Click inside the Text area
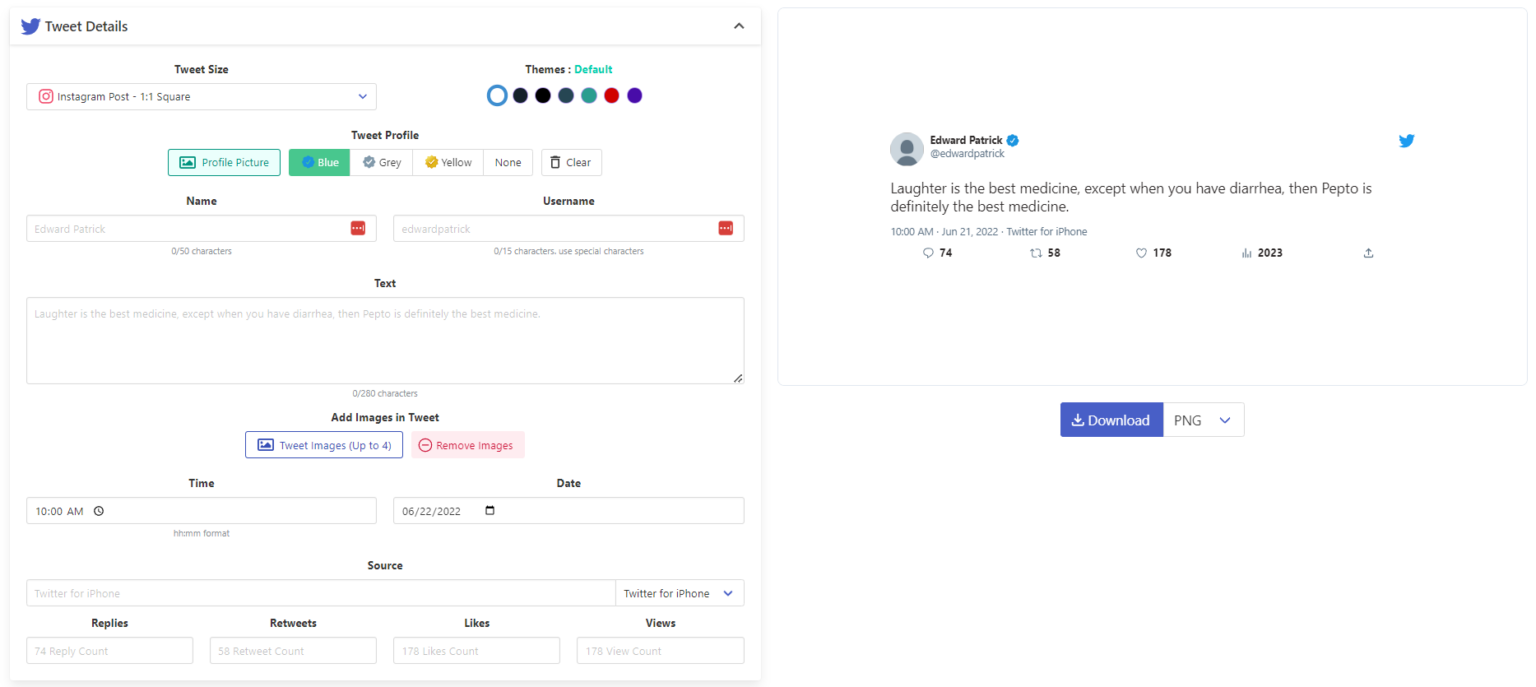Viewport: 1536px width, 687px height. tap(385, 340)
